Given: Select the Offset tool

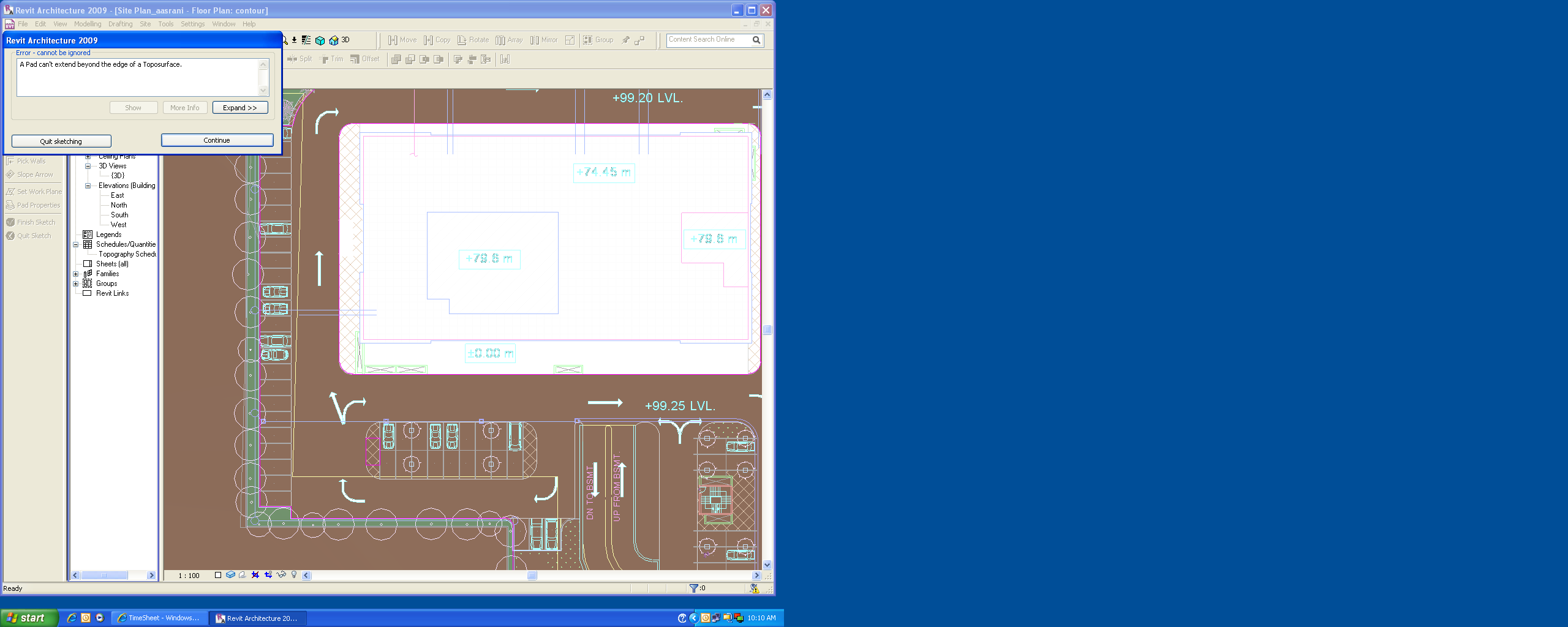Looking at the screenshot, I should pos(364,59).
